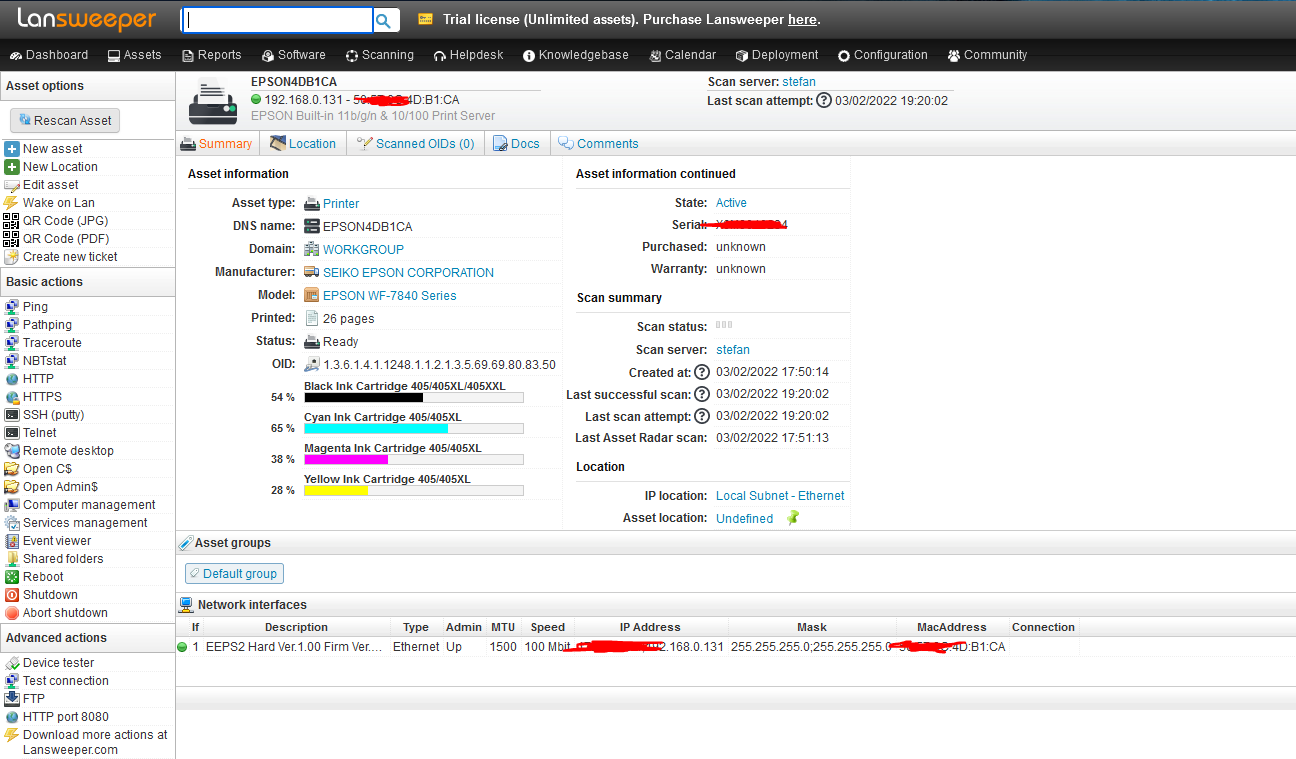Click the help icon beside Created at
The width and height of the screenshot is (1296, 759).
pos(702,372)
